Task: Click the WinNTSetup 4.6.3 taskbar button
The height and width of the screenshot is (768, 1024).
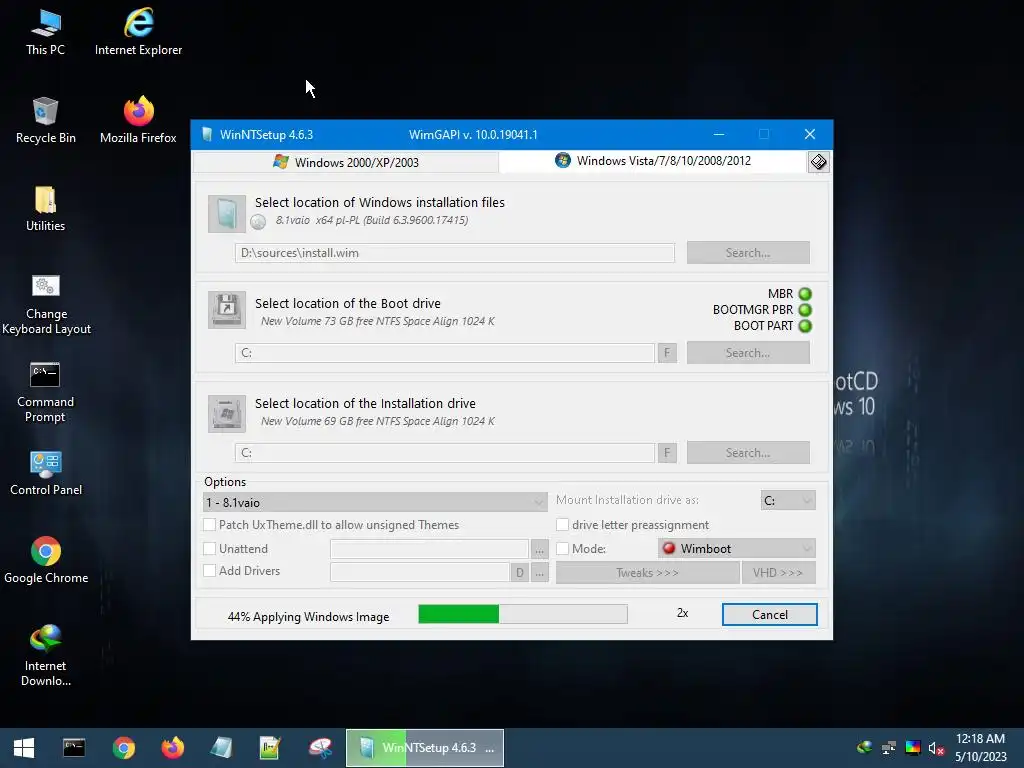Action: coord(424,748)
